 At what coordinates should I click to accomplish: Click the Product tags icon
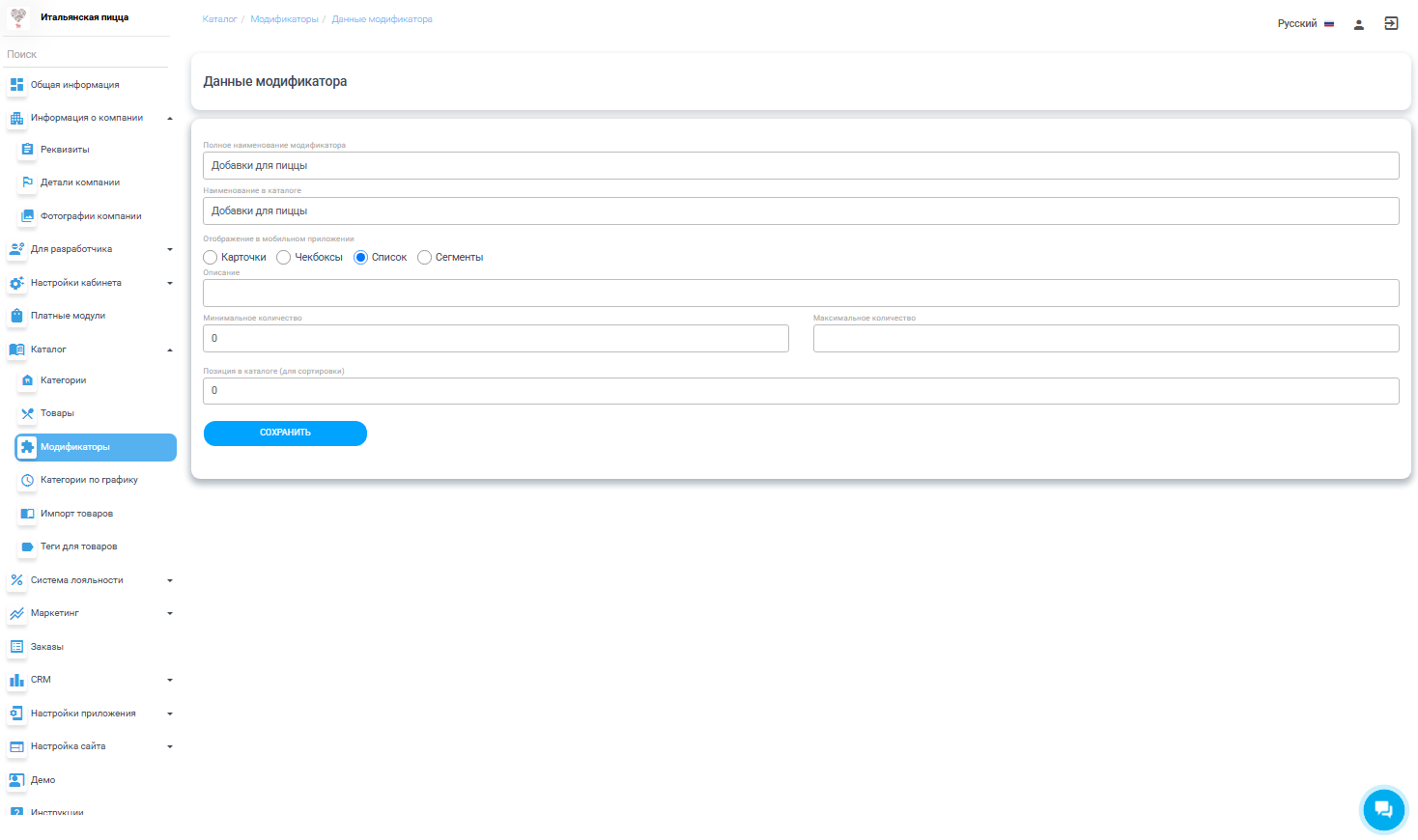[x=27, y=546]
